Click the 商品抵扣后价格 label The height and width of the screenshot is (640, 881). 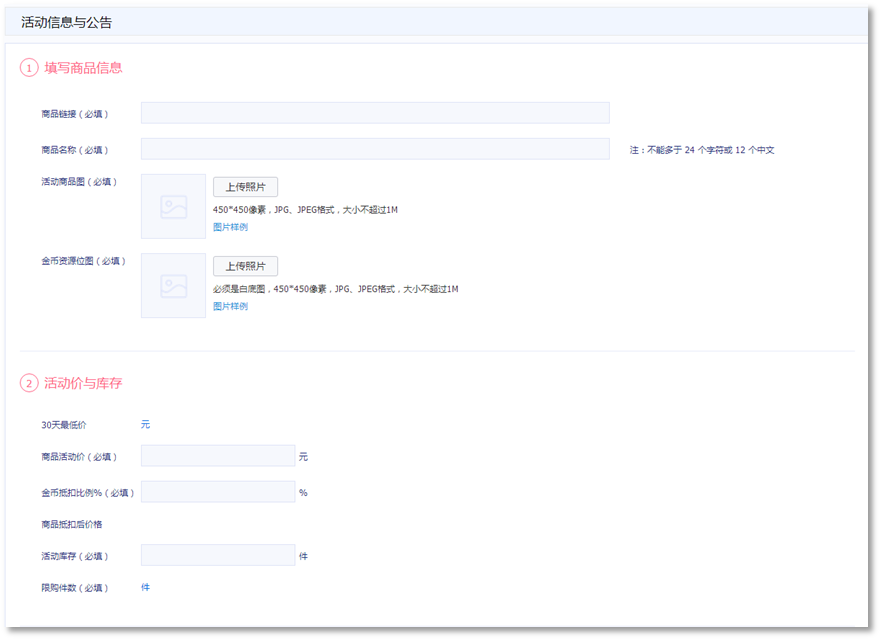[x=71, y=524]
